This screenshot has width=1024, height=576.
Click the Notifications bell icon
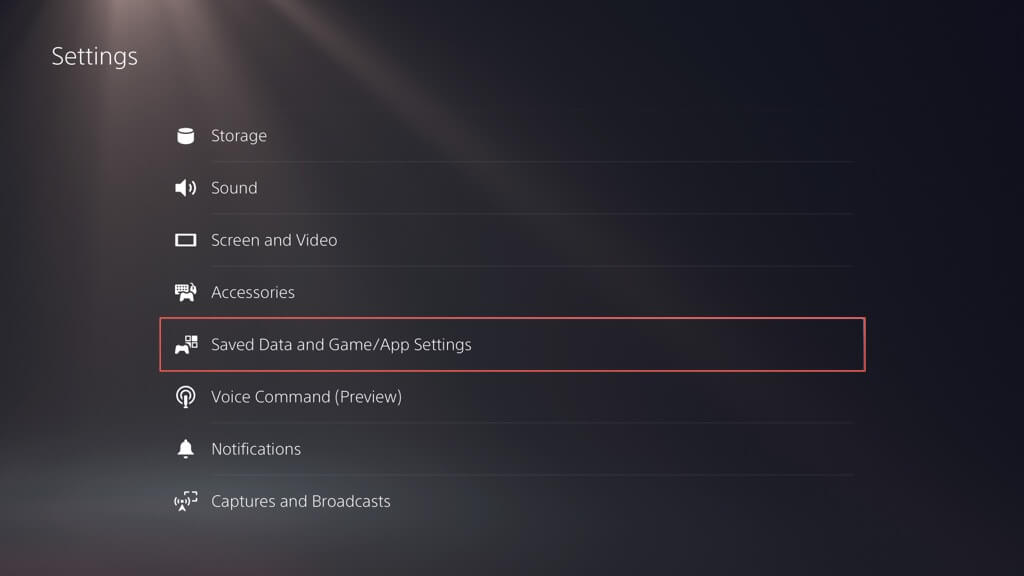tap(185, 449)
